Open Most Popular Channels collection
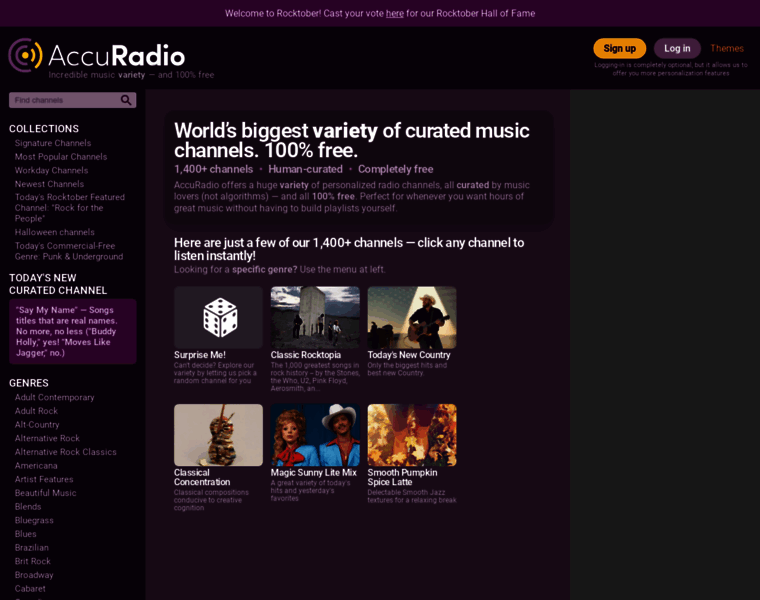 point(61,157)
